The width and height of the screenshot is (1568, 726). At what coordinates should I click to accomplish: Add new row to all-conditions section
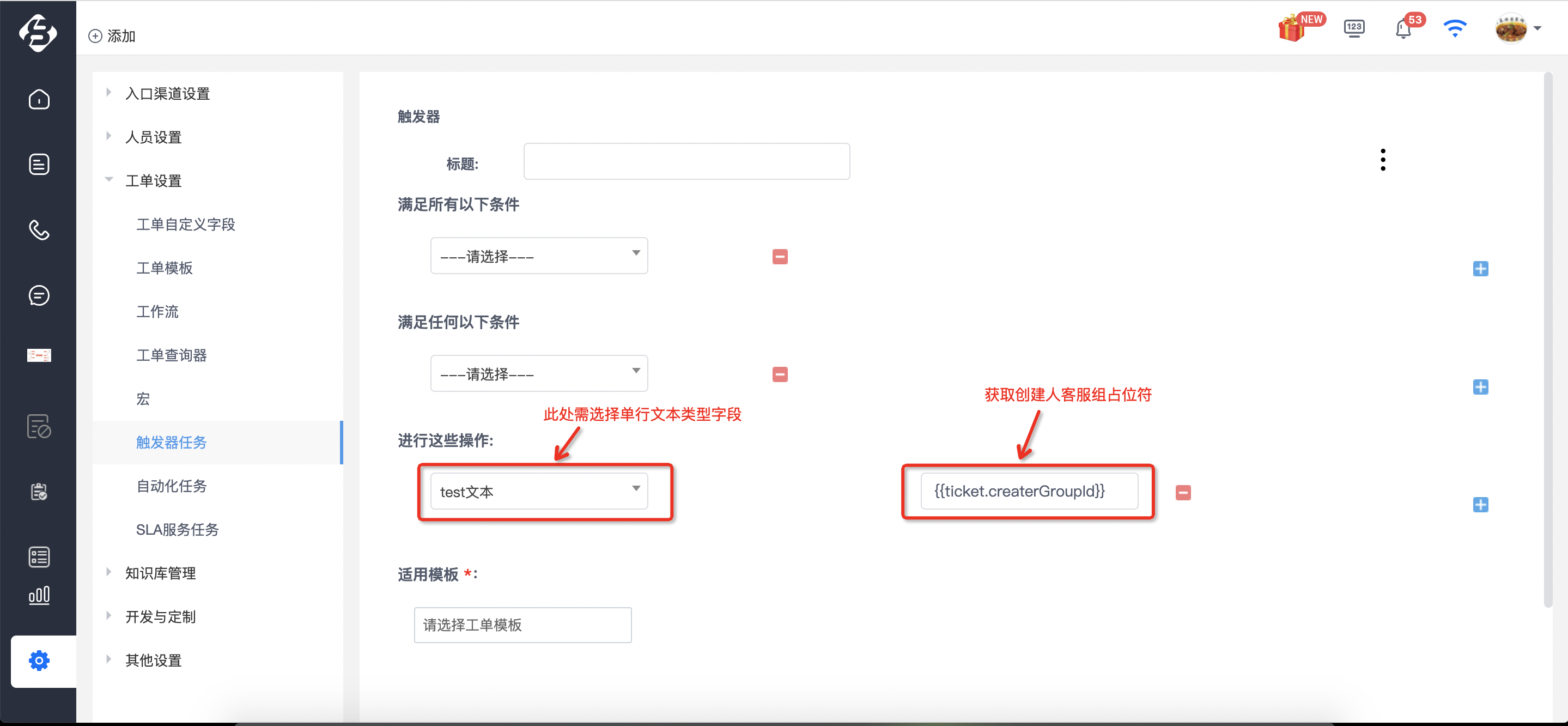(x=1480, y=269)
